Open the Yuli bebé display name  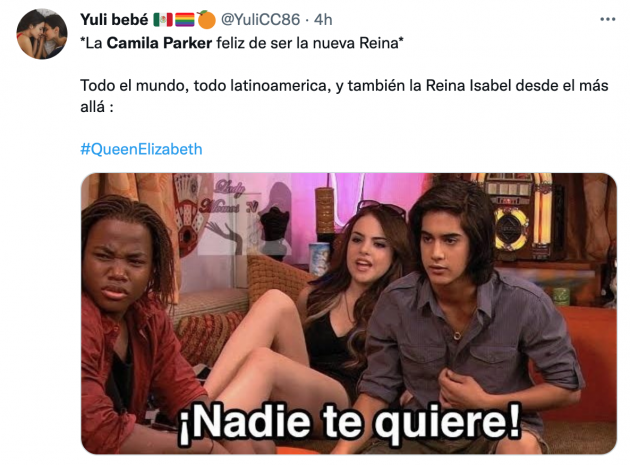coord(114,20)
